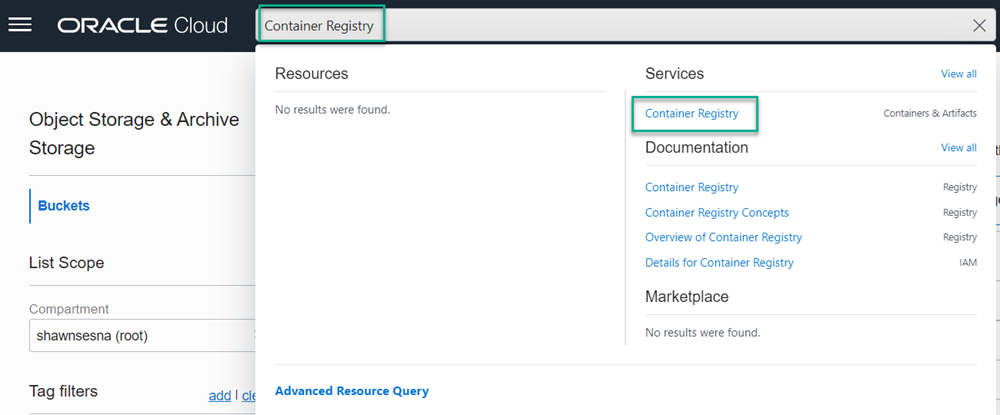Open the hamburger navigation menu

pyautogui.click(x=20, y=25)
